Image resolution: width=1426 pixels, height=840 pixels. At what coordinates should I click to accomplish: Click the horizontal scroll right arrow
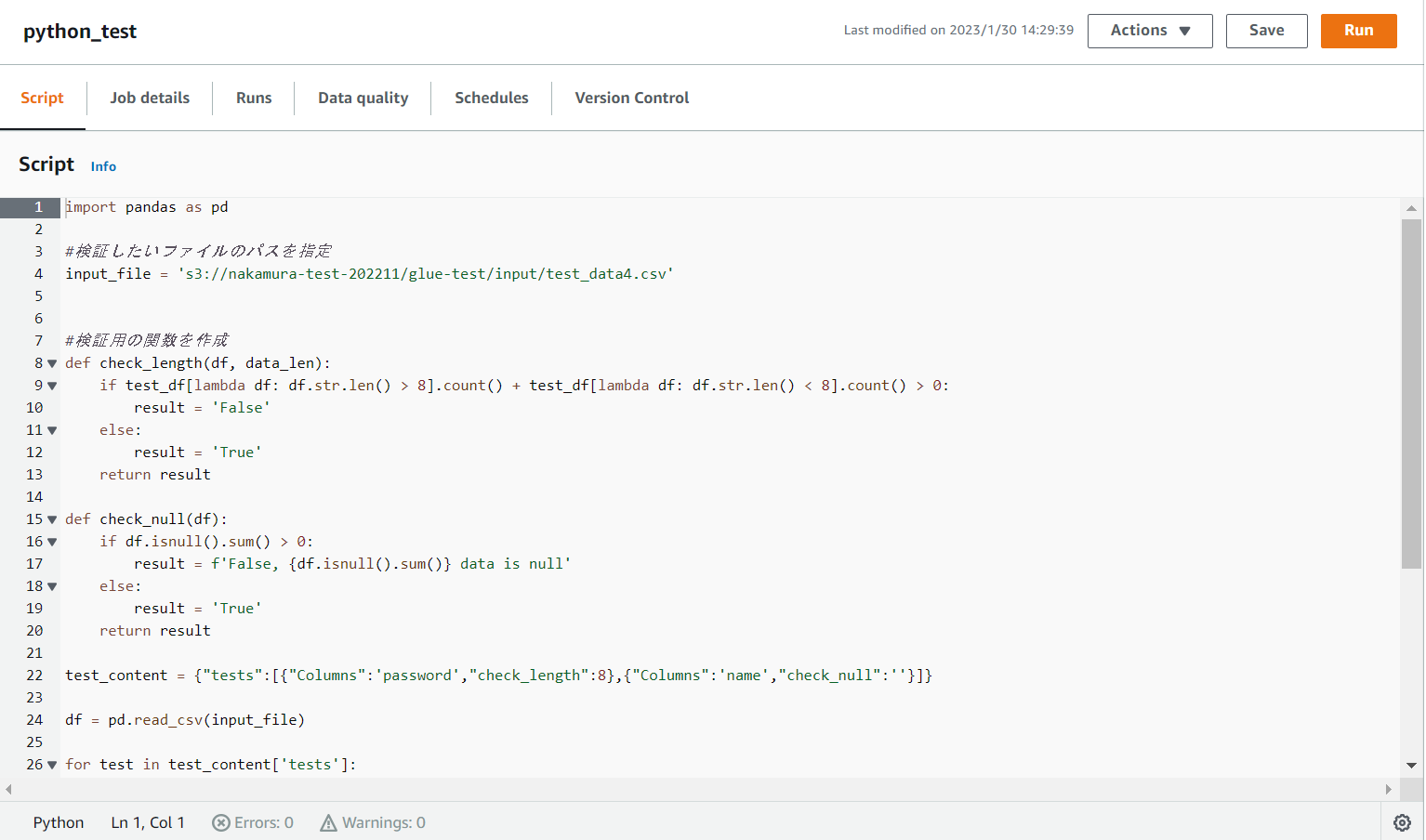pos(1388,789)
